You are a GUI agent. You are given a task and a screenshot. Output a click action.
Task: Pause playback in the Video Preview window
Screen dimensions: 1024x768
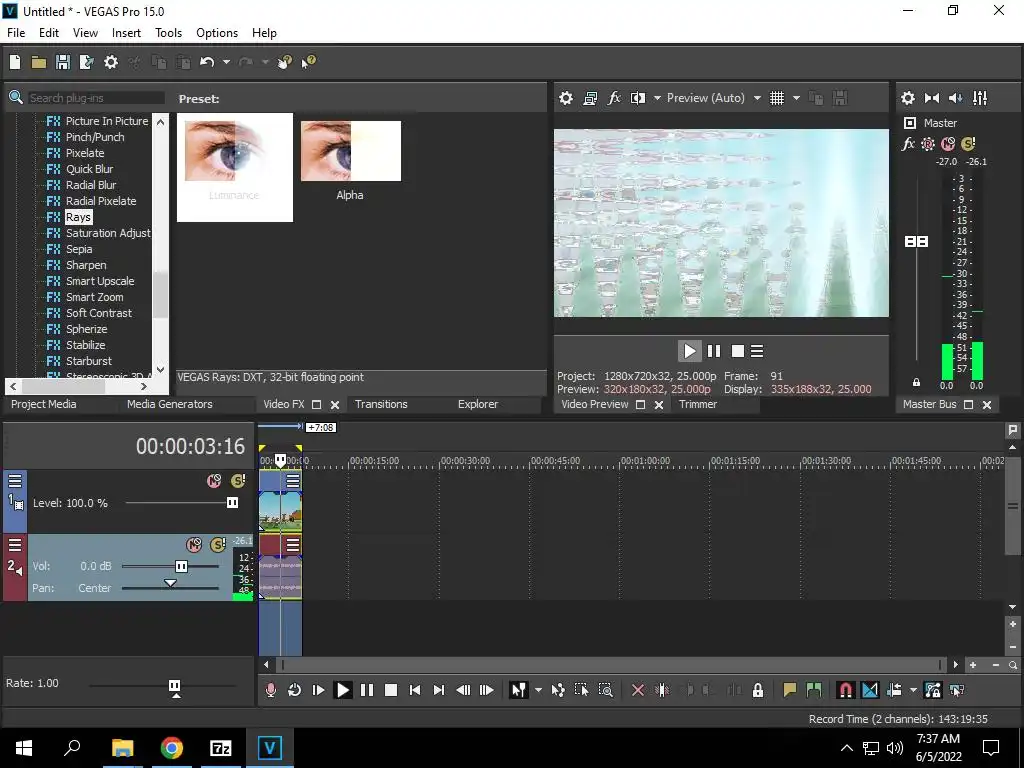point(714,351)
